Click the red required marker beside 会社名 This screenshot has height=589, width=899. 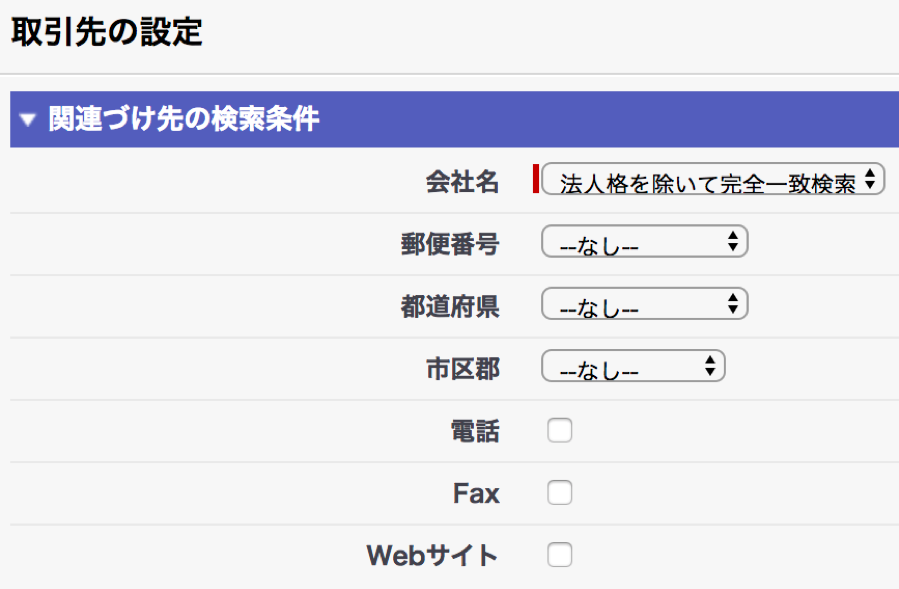[536, 180]
